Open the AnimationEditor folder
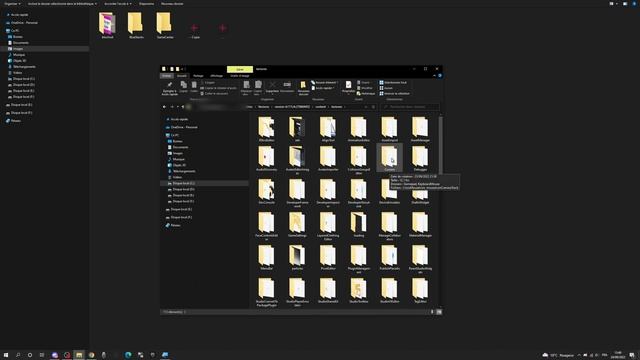This screenshot has width=640, height=360. (x=359, y=129)
